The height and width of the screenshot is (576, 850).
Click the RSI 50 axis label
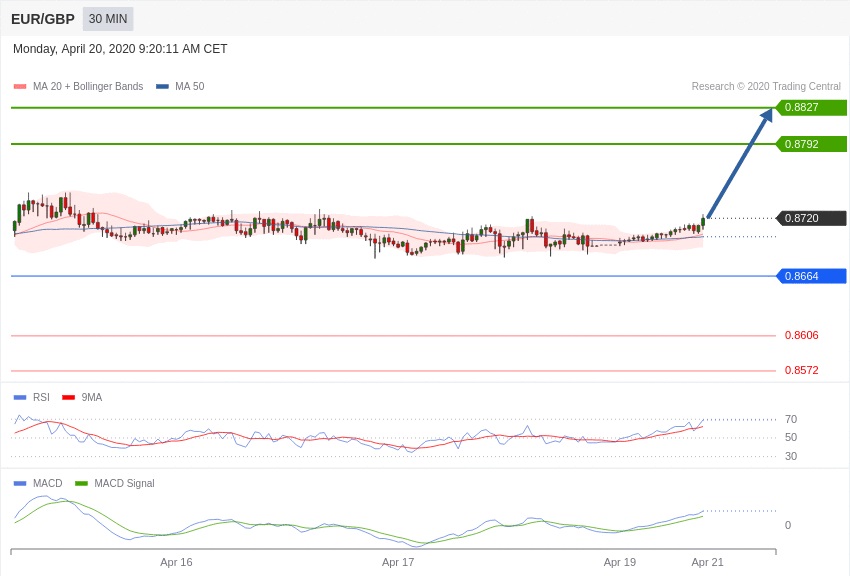tap(791, 437)
